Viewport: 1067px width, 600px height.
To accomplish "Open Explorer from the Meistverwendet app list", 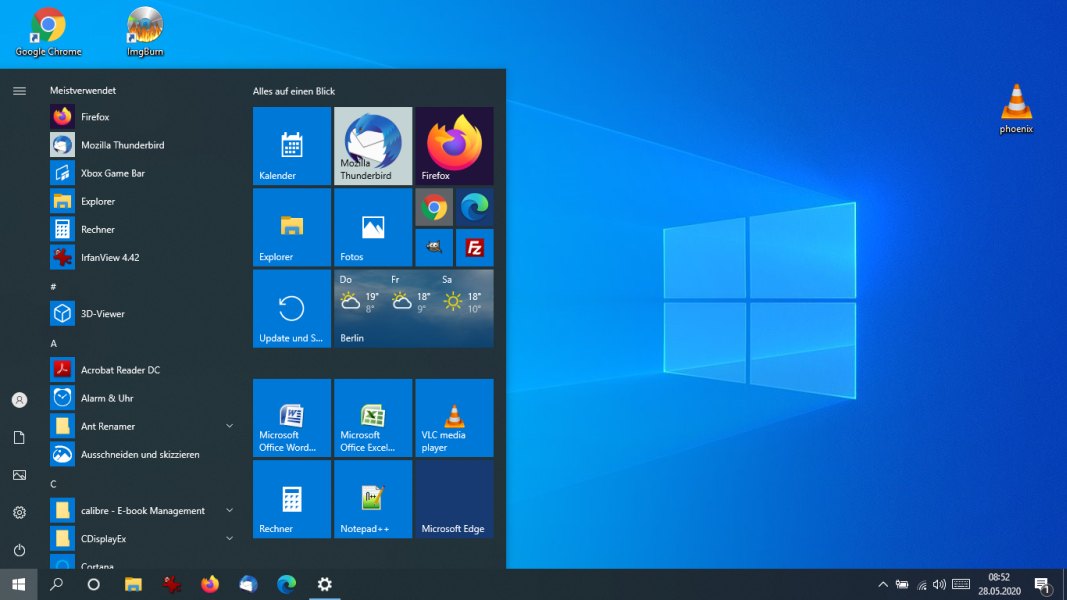I will pyautogui.click(x=142, y=201).
